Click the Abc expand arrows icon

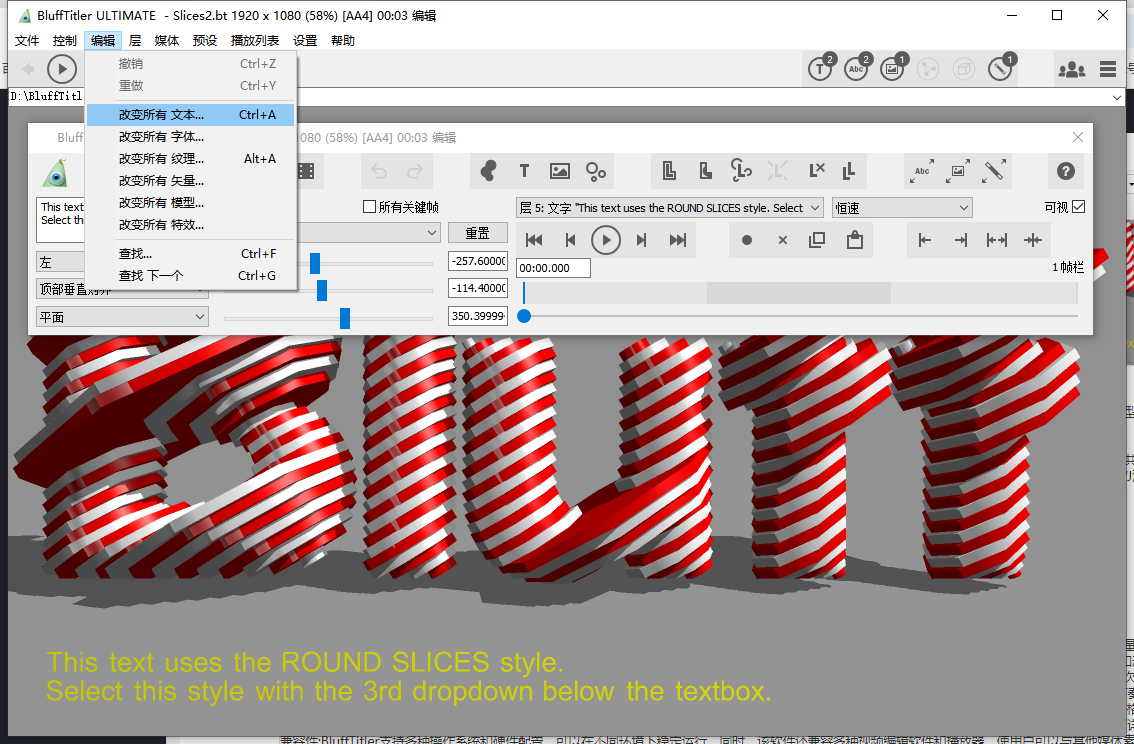point(923,171)
